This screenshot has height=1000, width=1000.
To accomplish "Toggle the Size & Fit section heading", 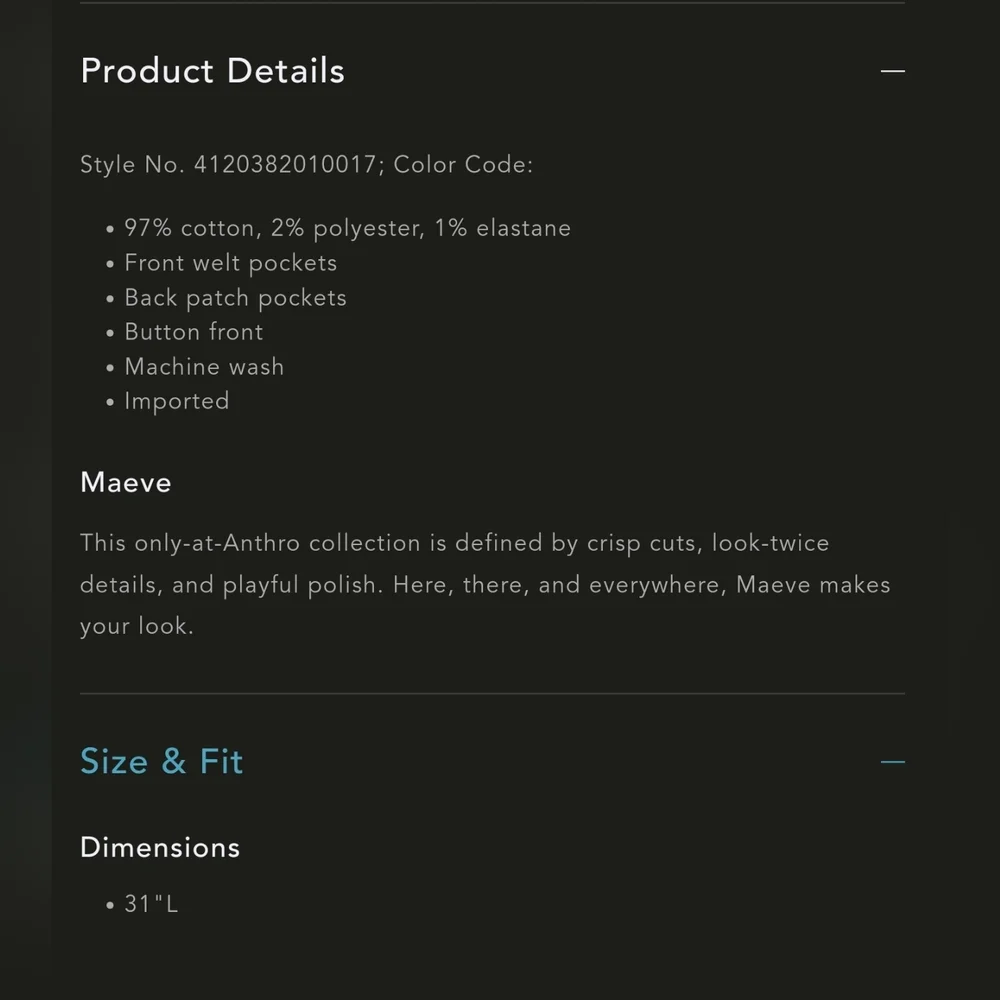I will (161, 762).
